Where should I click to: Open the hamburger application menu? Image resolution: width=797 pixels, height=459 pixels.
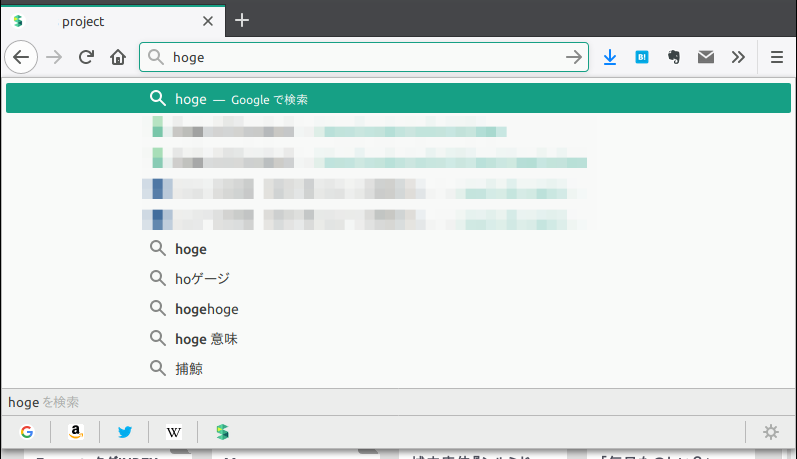click(x=777, y=57)
